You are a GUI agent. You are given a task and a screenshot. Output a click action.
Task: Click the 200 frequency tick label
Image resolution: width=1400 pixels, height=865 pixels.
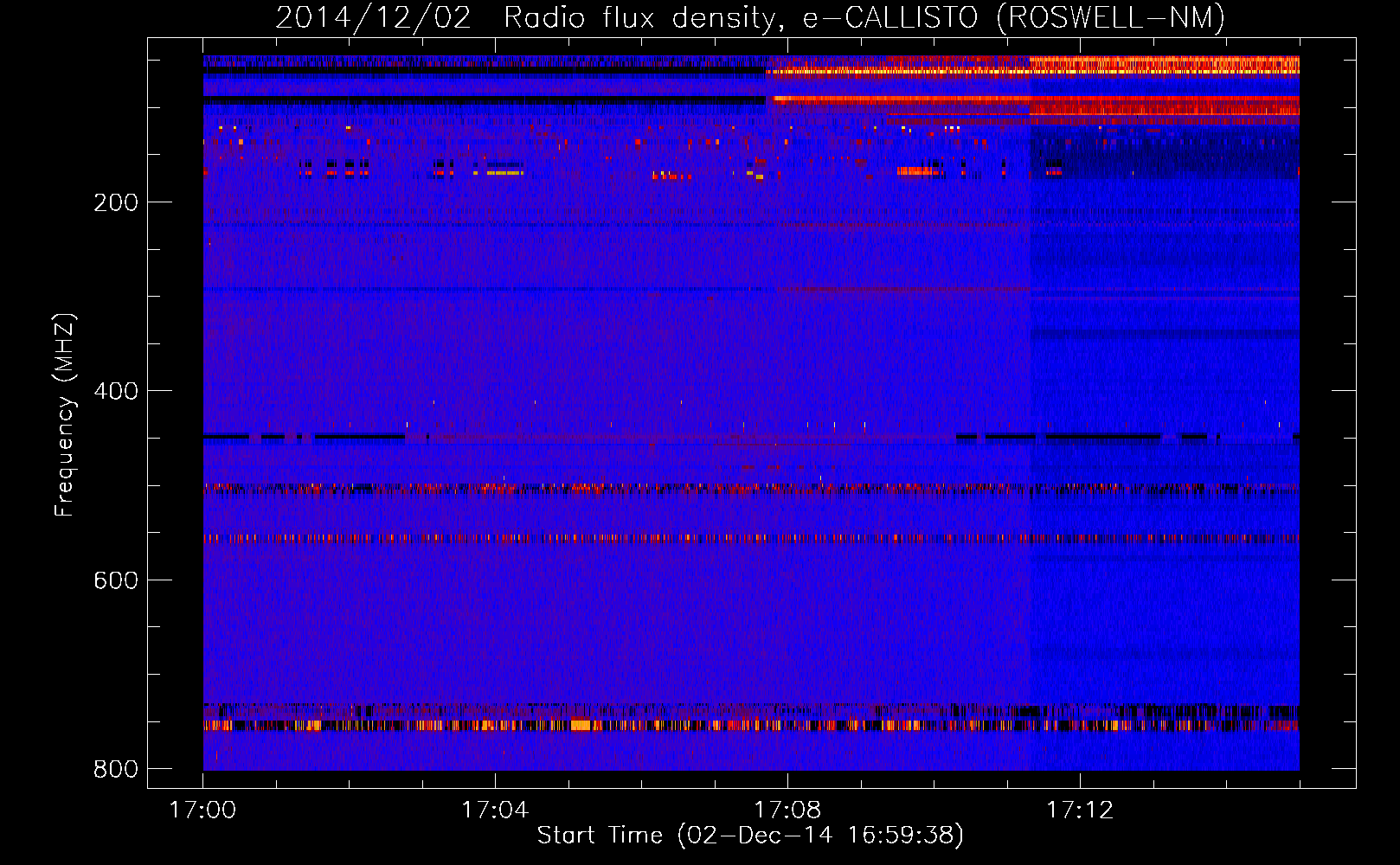click(116, 202)
